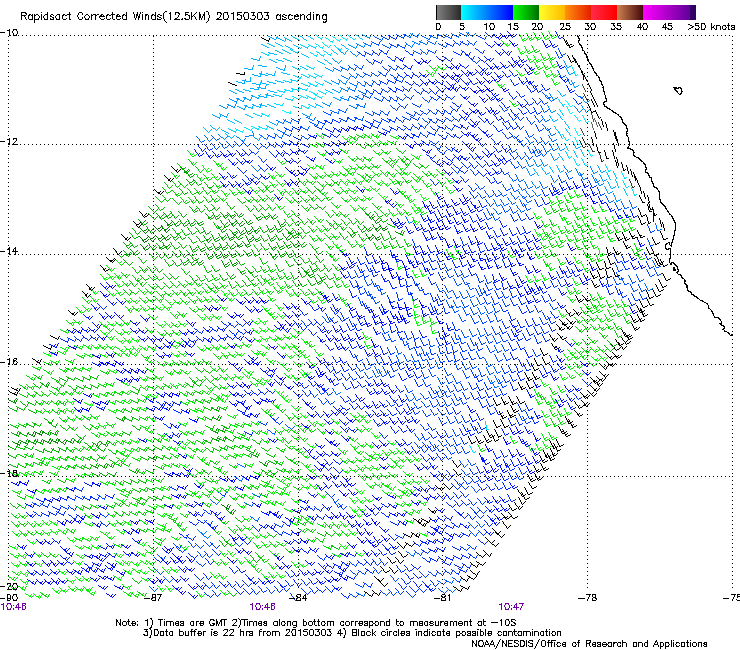Screen dimensions: 740x650
Task: Click the yellow 20-25 knots color segment
Action: click(x=552, y=12)
